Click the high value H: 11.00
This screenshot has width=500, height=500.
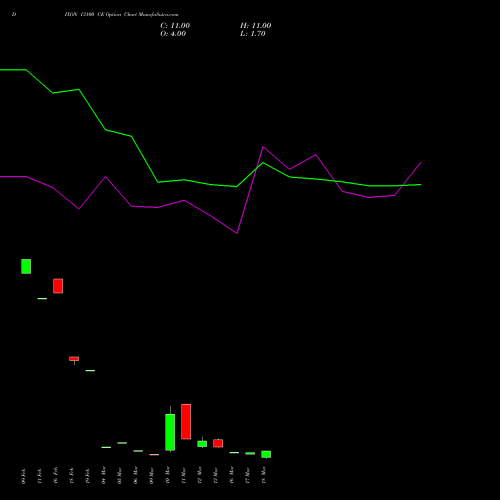255,26
